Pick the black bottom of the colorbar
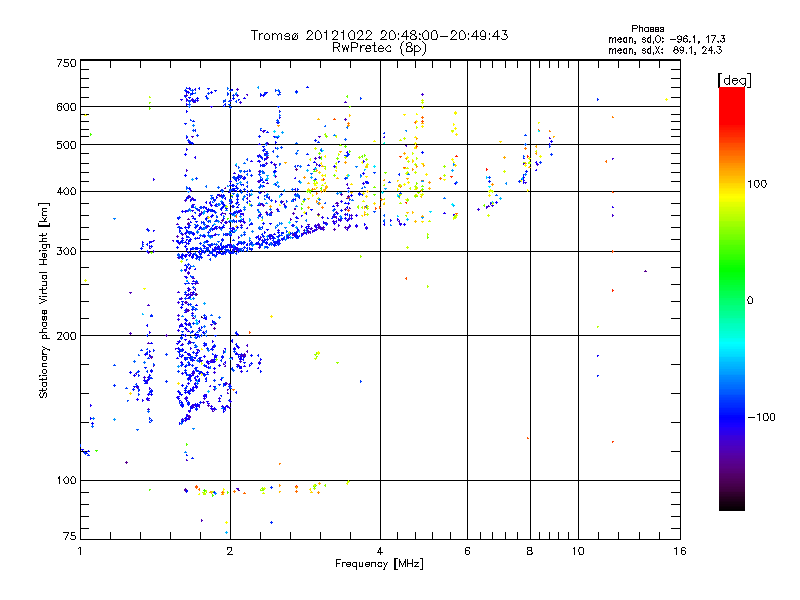800x600 pixels. click(x=732, y=504)
